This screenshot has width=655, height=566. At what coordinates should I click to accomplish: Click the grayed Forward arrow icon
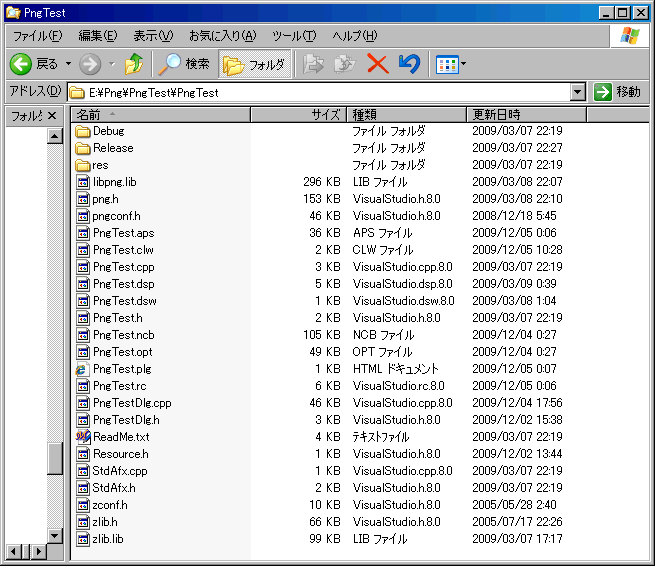click(x=90, y=64)
